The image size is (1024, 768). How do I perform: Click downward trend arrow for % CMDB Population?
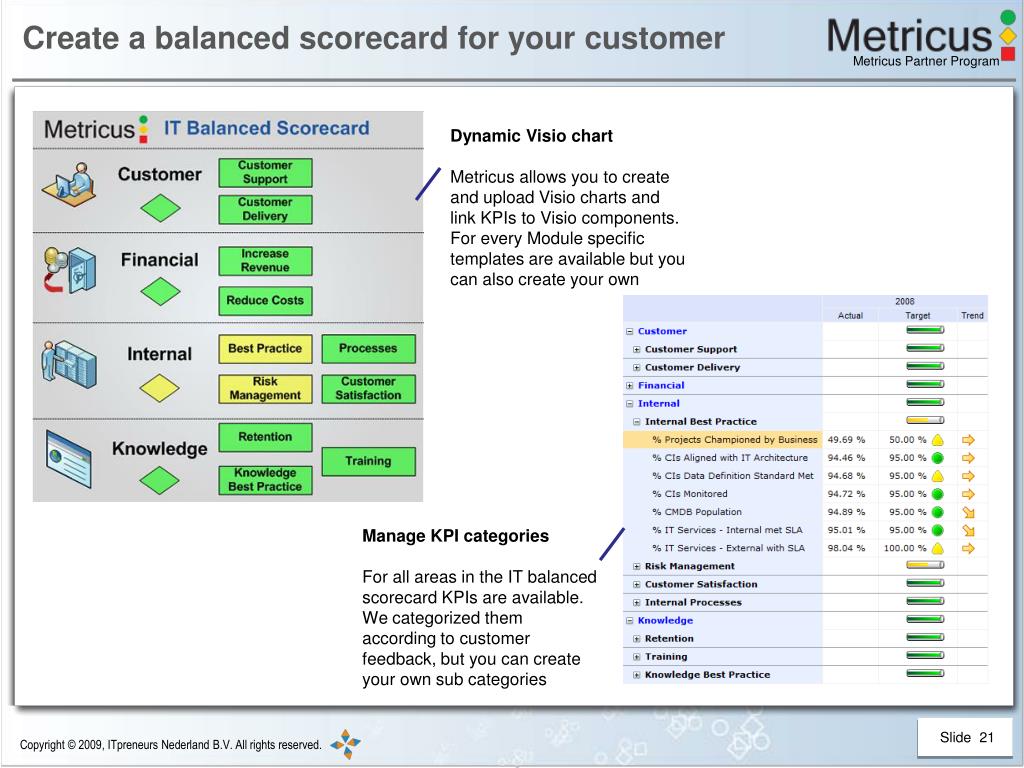[968, 513]
